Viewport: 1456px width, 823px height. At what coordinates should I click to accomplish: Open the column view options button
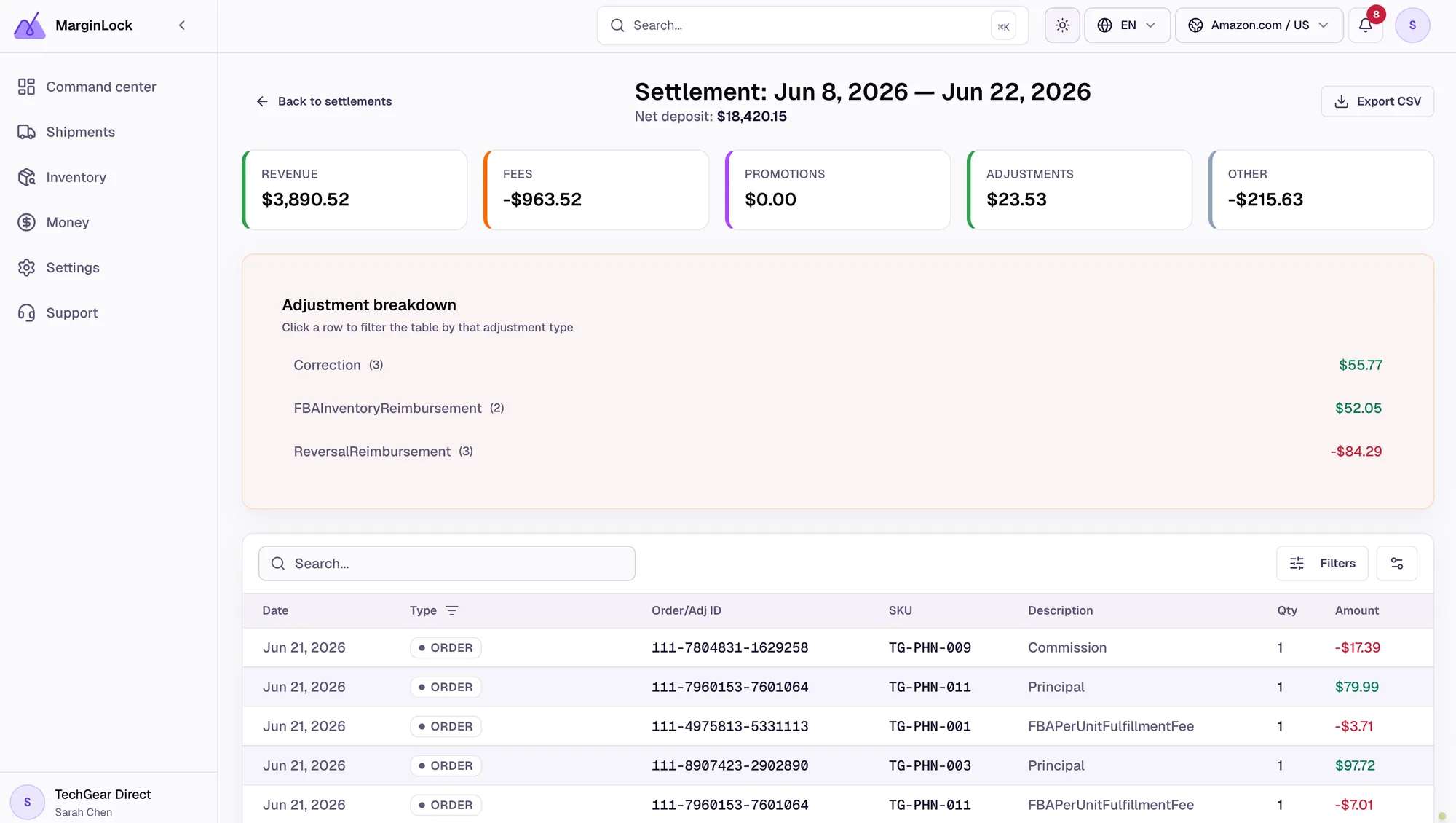click(x=1397, y=564)
